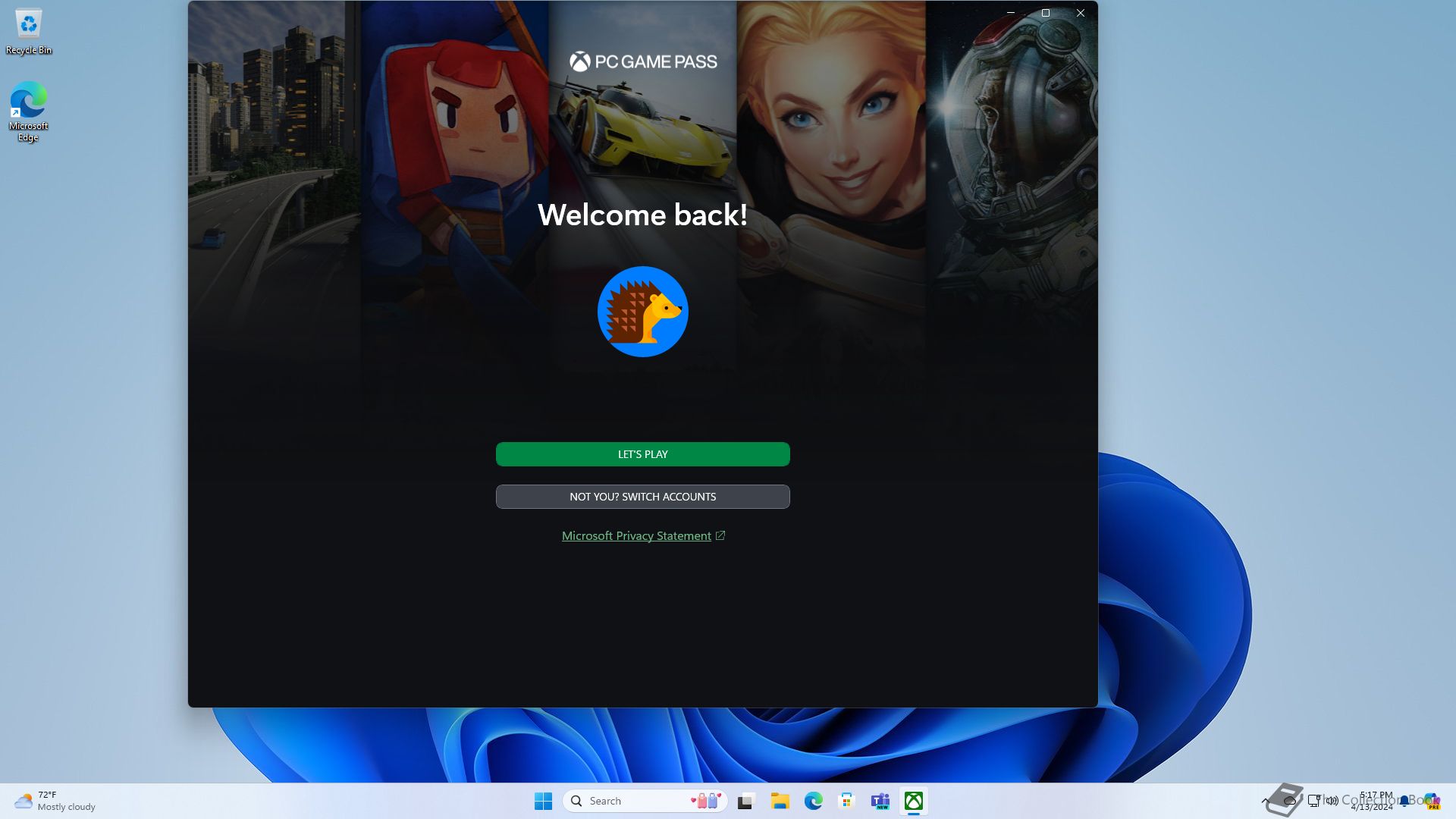Click the Xbox app taskbar icon

coord(913,801)
